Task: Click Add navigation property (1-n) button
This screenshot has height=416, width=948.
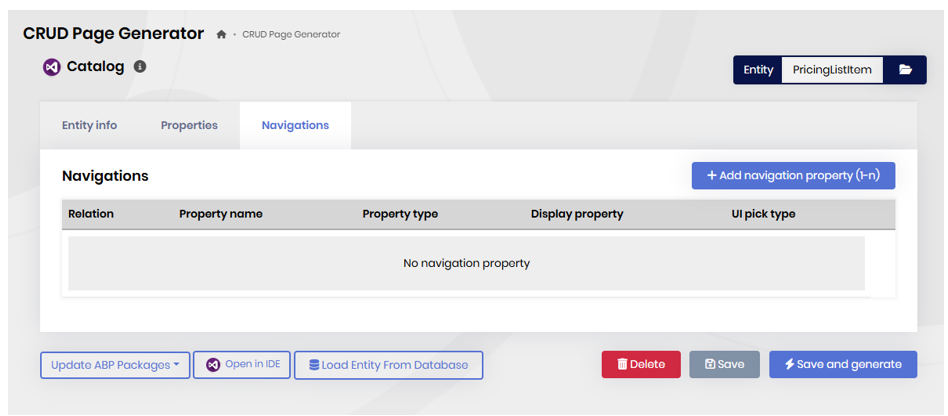Action: [x=793, y=176]
